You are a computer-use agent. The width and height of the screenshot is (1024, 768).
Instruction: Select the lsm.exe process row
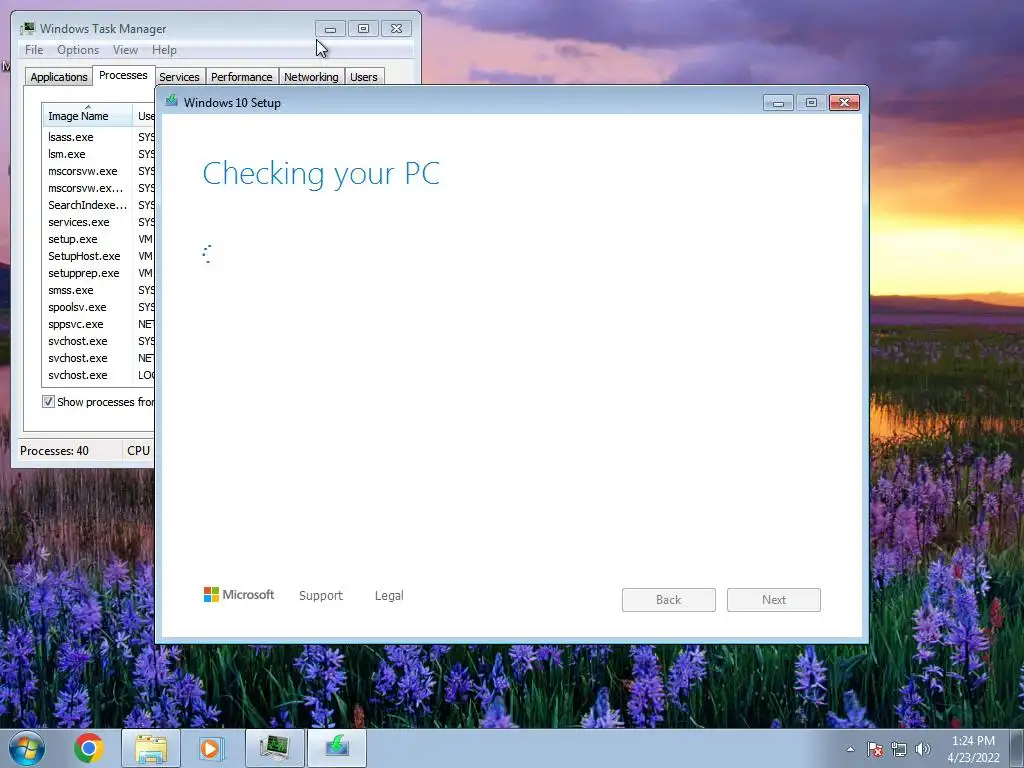[98, 154]
